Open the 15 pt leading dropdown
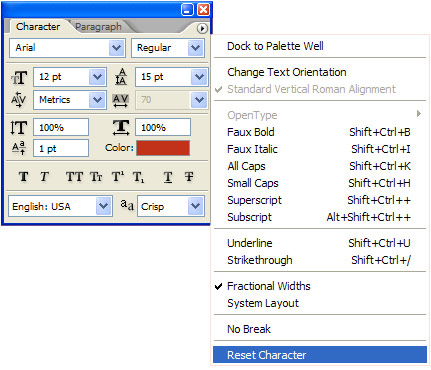This screenshot has width=431, height=370. (199, 77)
